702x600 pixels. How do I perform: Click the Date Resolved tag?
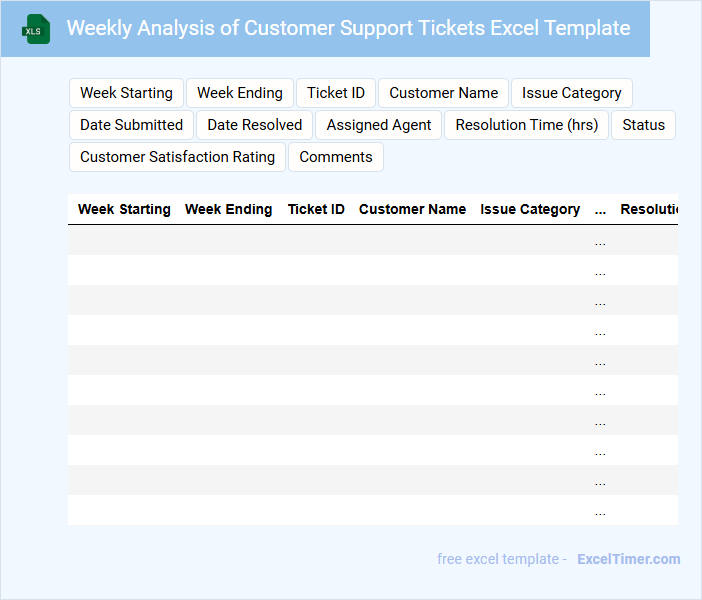(255, 125)
